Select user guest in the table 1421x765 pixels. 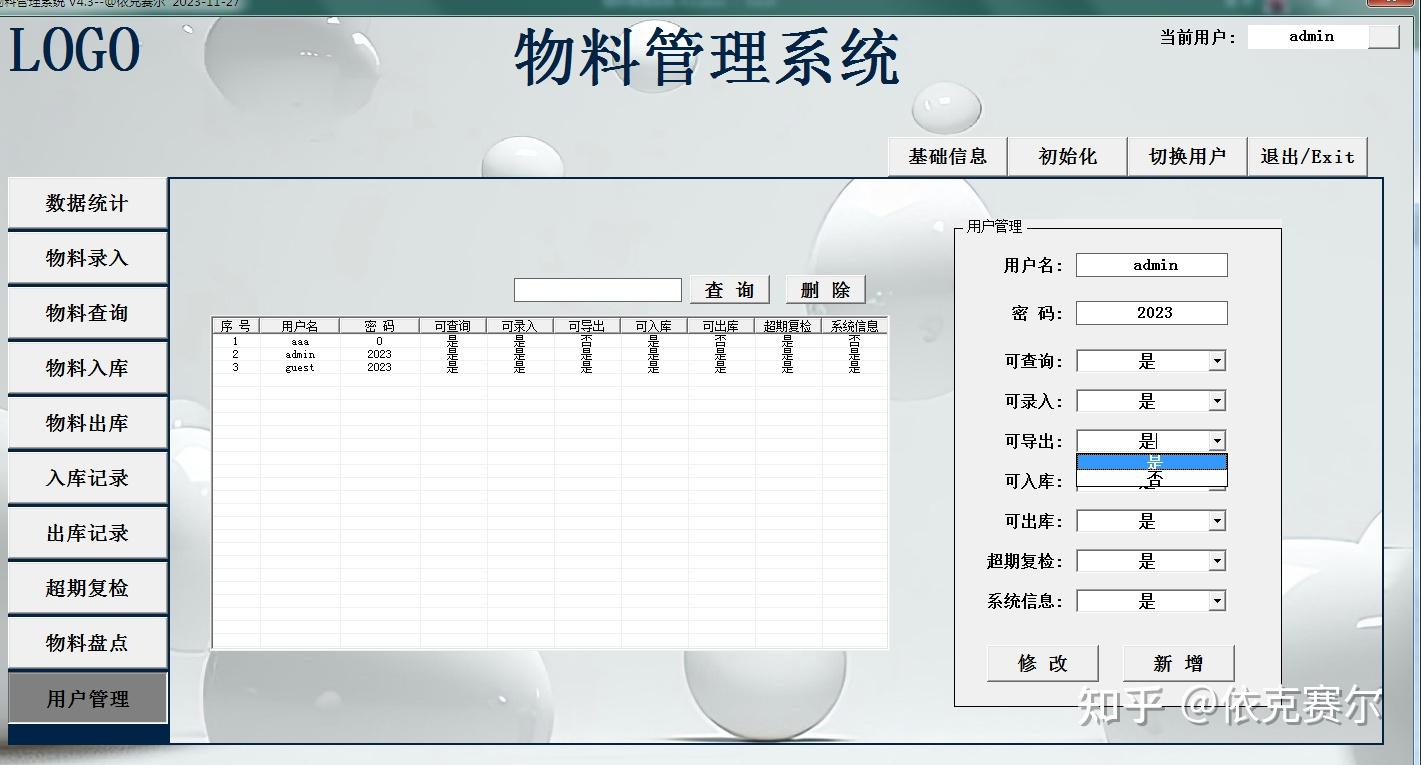300,367
